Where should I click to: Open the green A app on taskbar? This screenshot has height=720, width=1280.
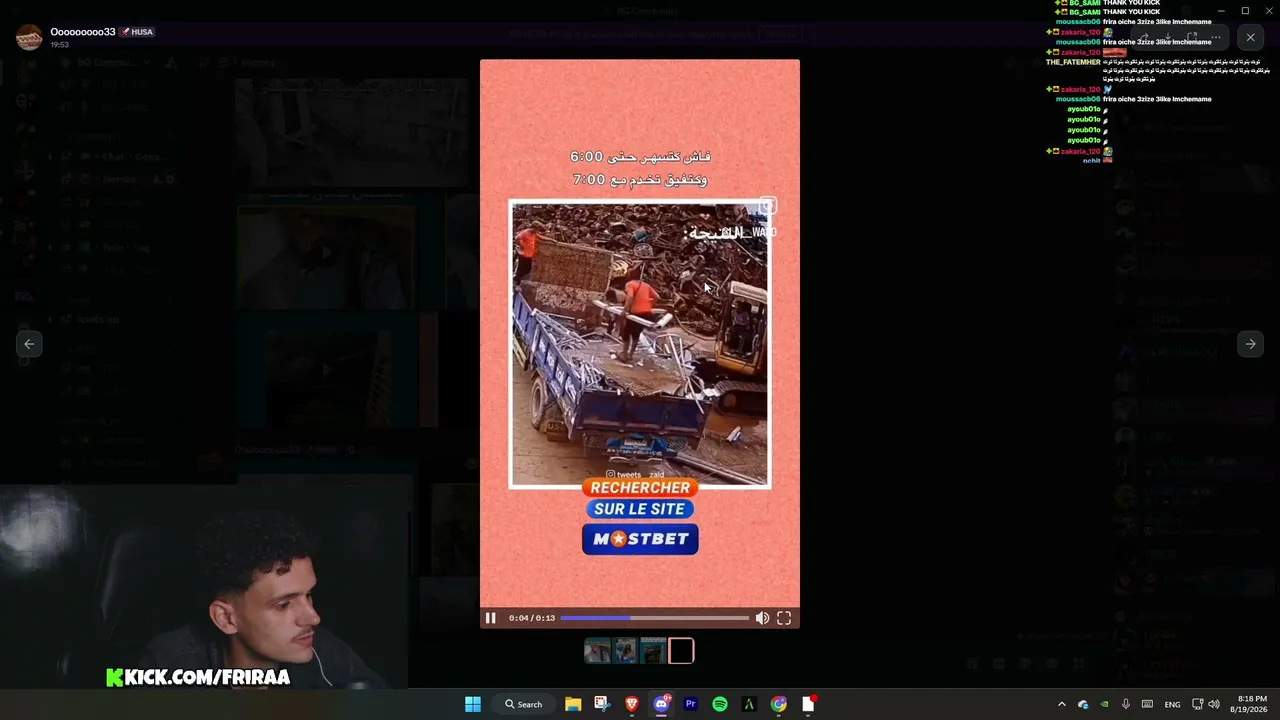[x=749, y=704]
